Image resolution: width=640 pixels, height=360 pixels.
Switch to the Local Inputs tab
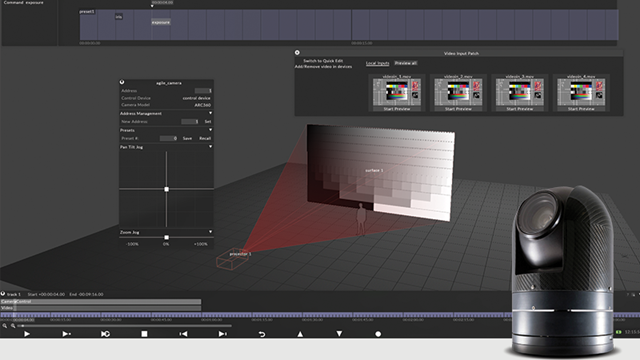coord(377,63)
